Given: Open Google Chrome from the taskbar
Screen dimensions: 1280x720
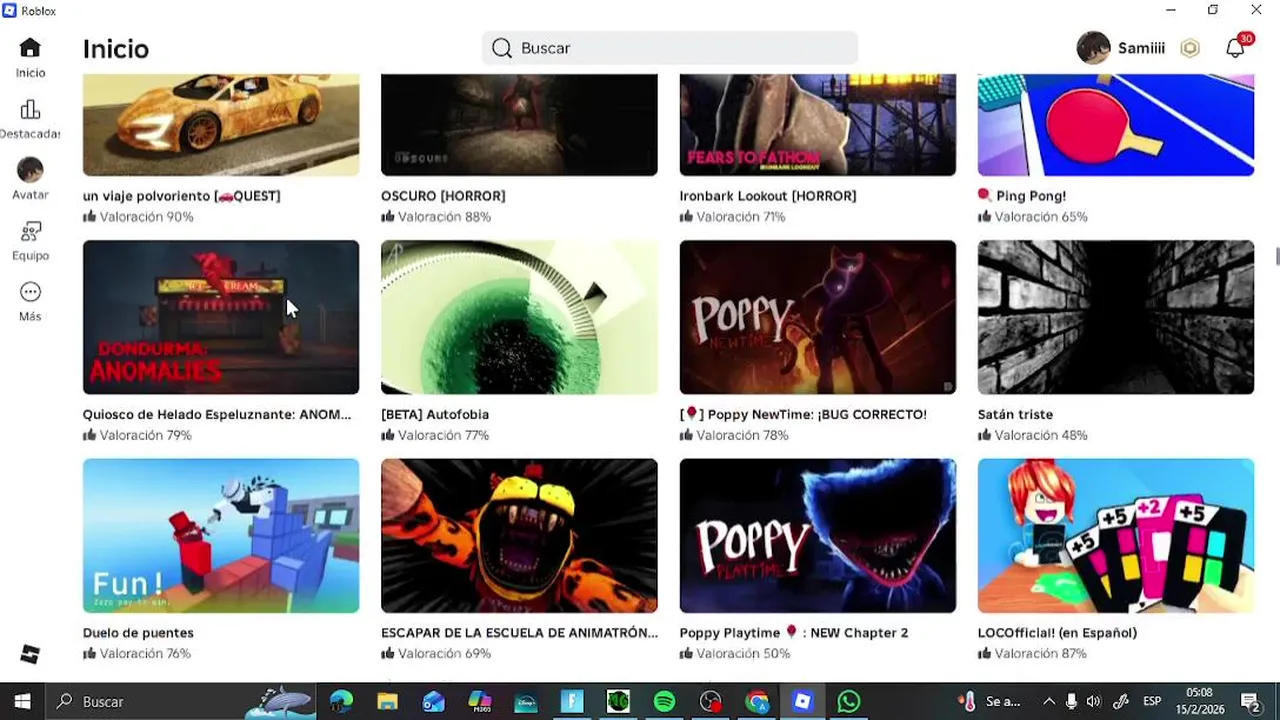Looking at the screenshot, I should point(757,702).
